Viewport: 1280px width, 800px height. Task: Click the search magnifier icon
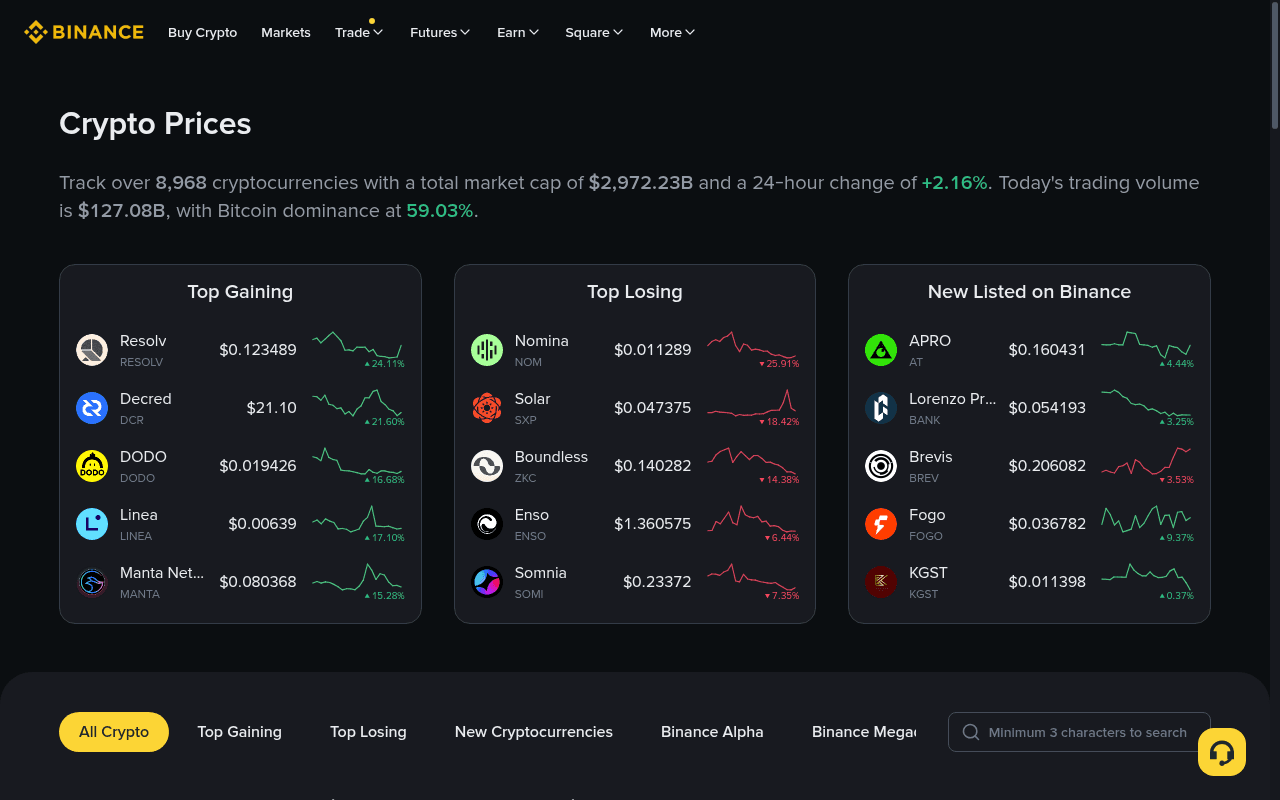971,732
